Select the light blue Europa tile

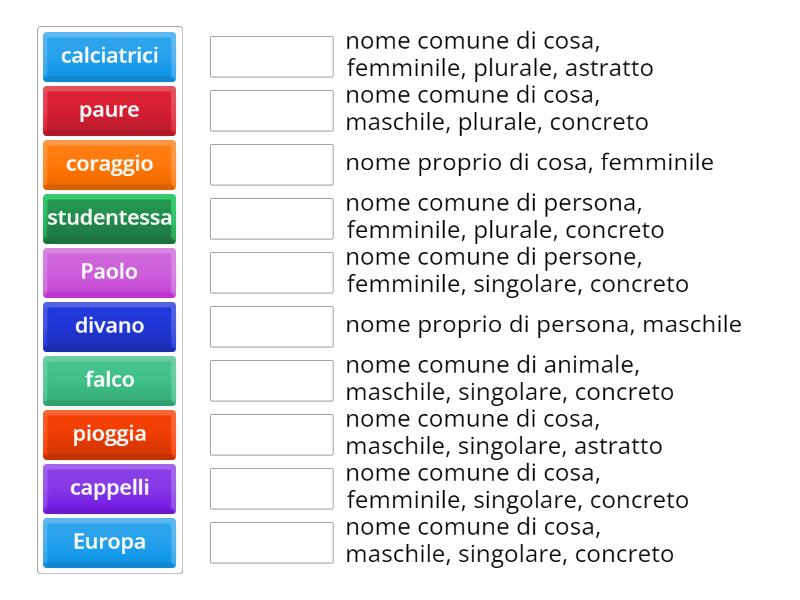pyautogui.click(x=108, y=543)
